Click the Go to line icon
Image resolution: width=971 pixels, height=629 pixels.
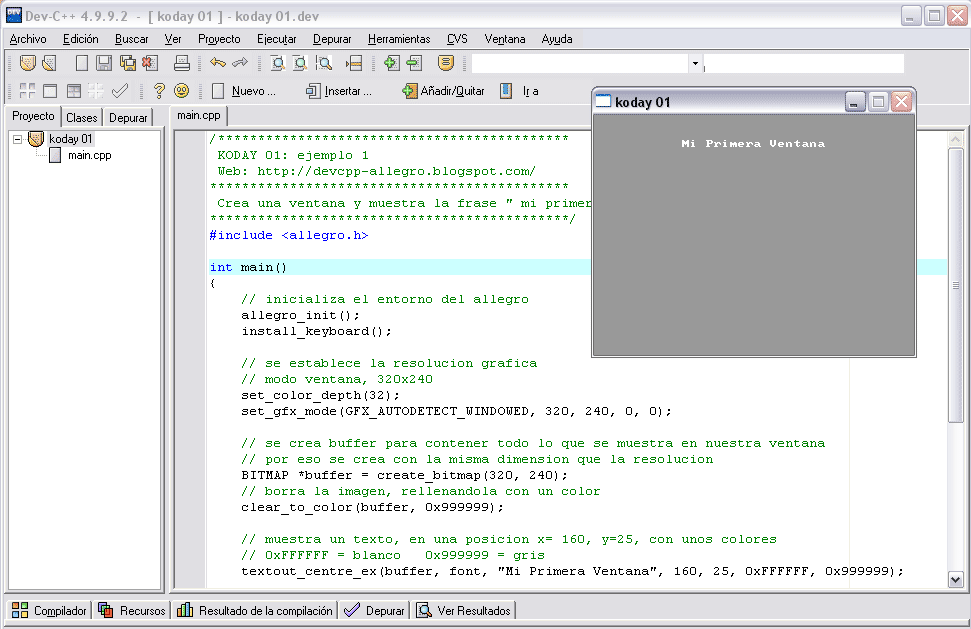pyautogui.click(x=354, y=63)
